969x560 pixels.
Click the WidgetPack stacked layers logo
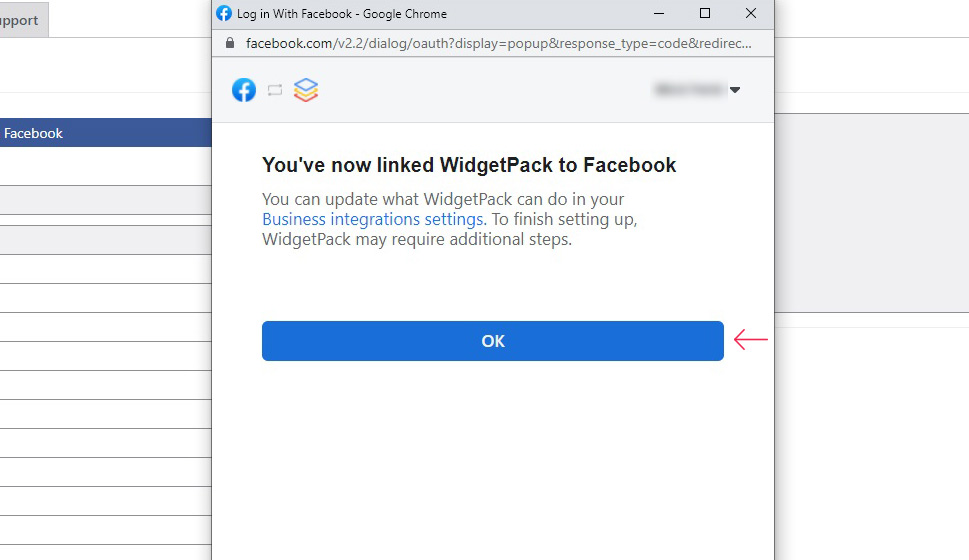point(306,90)
